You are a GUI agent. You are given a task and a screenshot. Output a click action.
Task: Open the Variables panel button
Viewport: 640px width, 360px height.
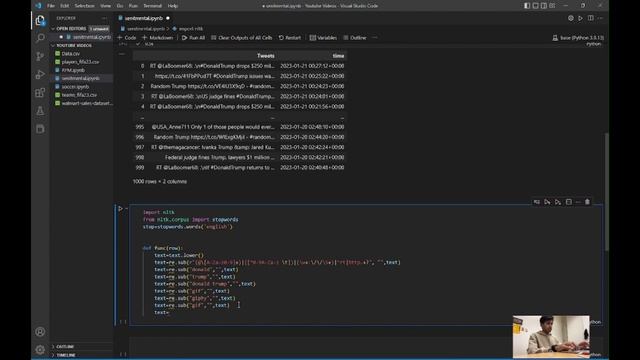323,38
